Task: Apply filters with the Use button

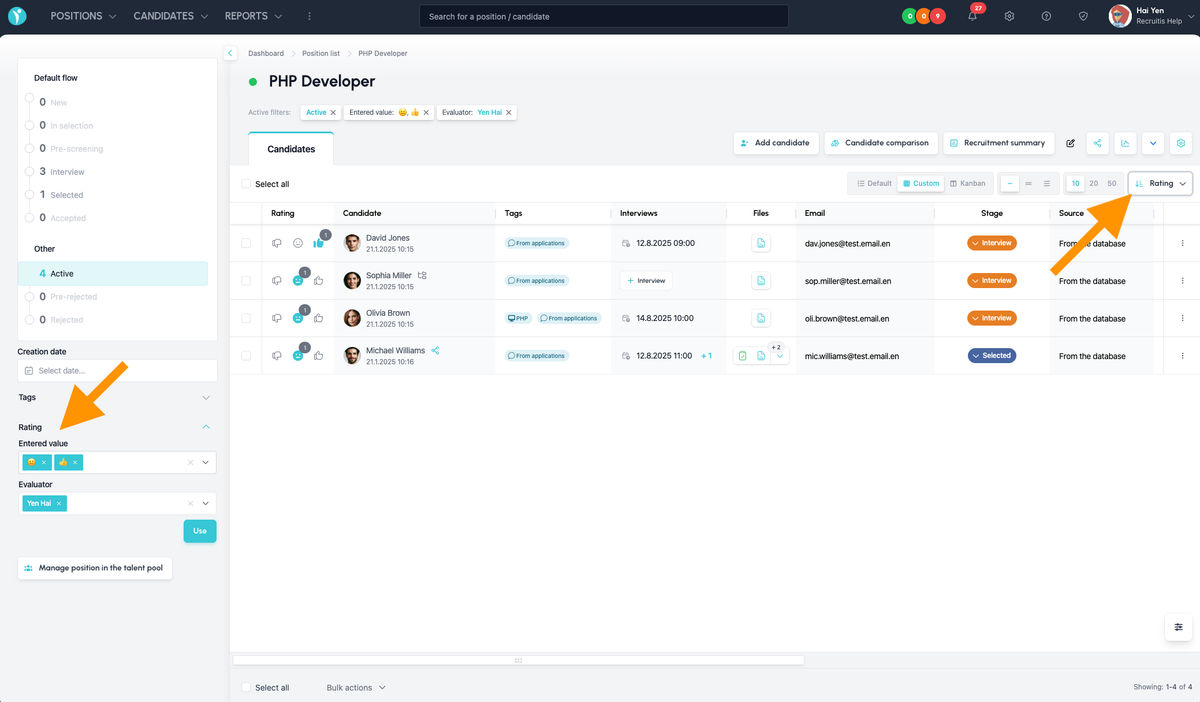Action: [x=200, y=531]
